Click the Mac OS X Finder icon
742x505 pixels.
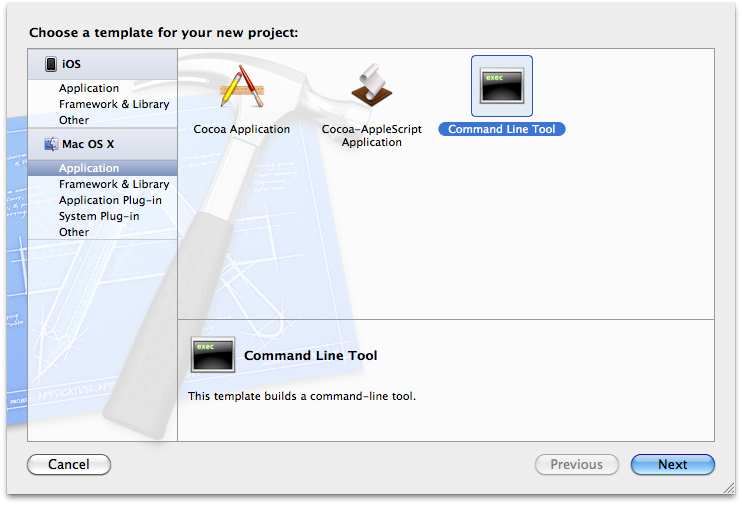pyautogui.click(x=51, y=144)
